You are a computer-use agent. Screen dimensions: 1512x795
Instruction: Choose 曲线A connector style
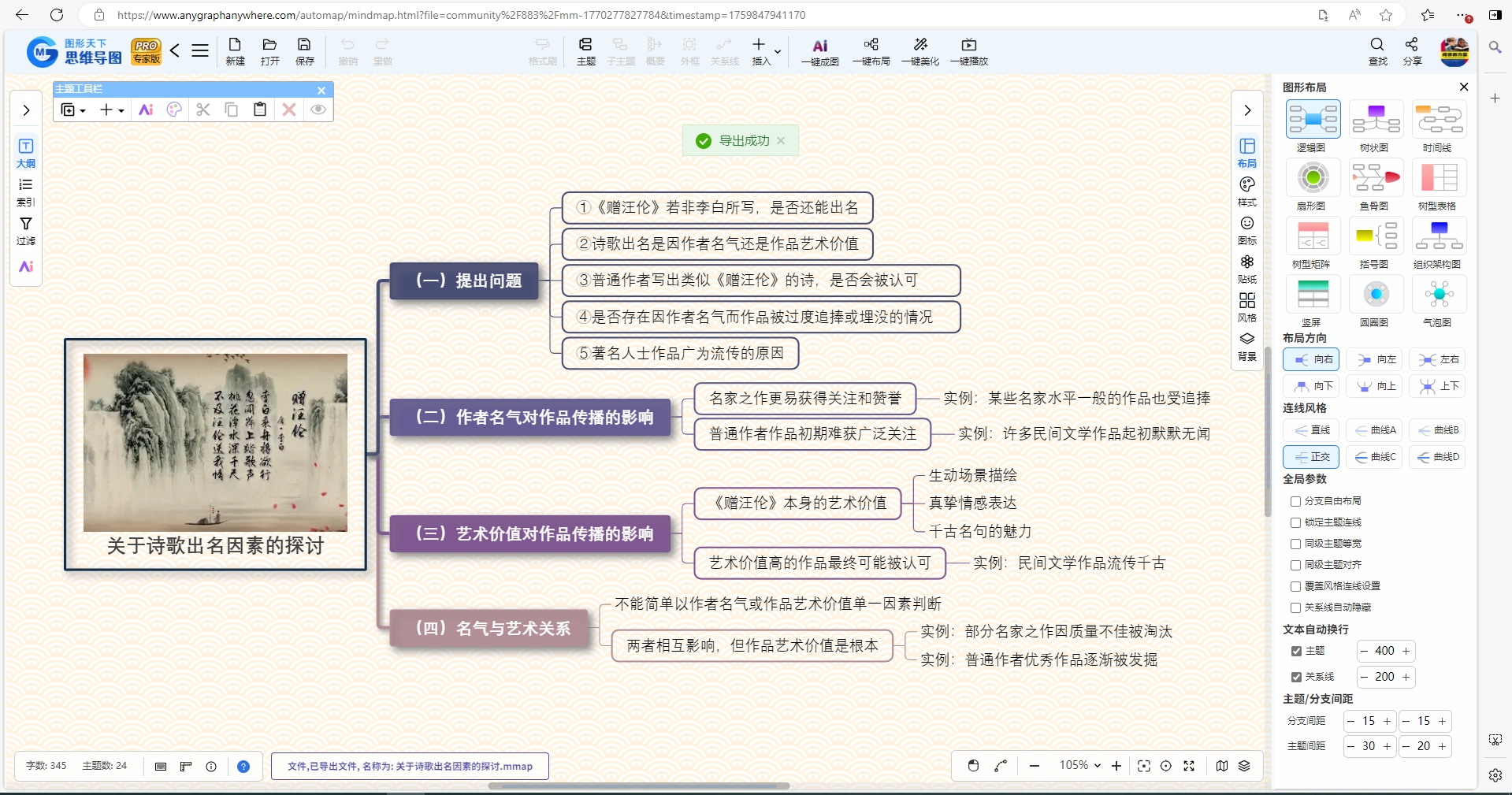[1375, 430]
